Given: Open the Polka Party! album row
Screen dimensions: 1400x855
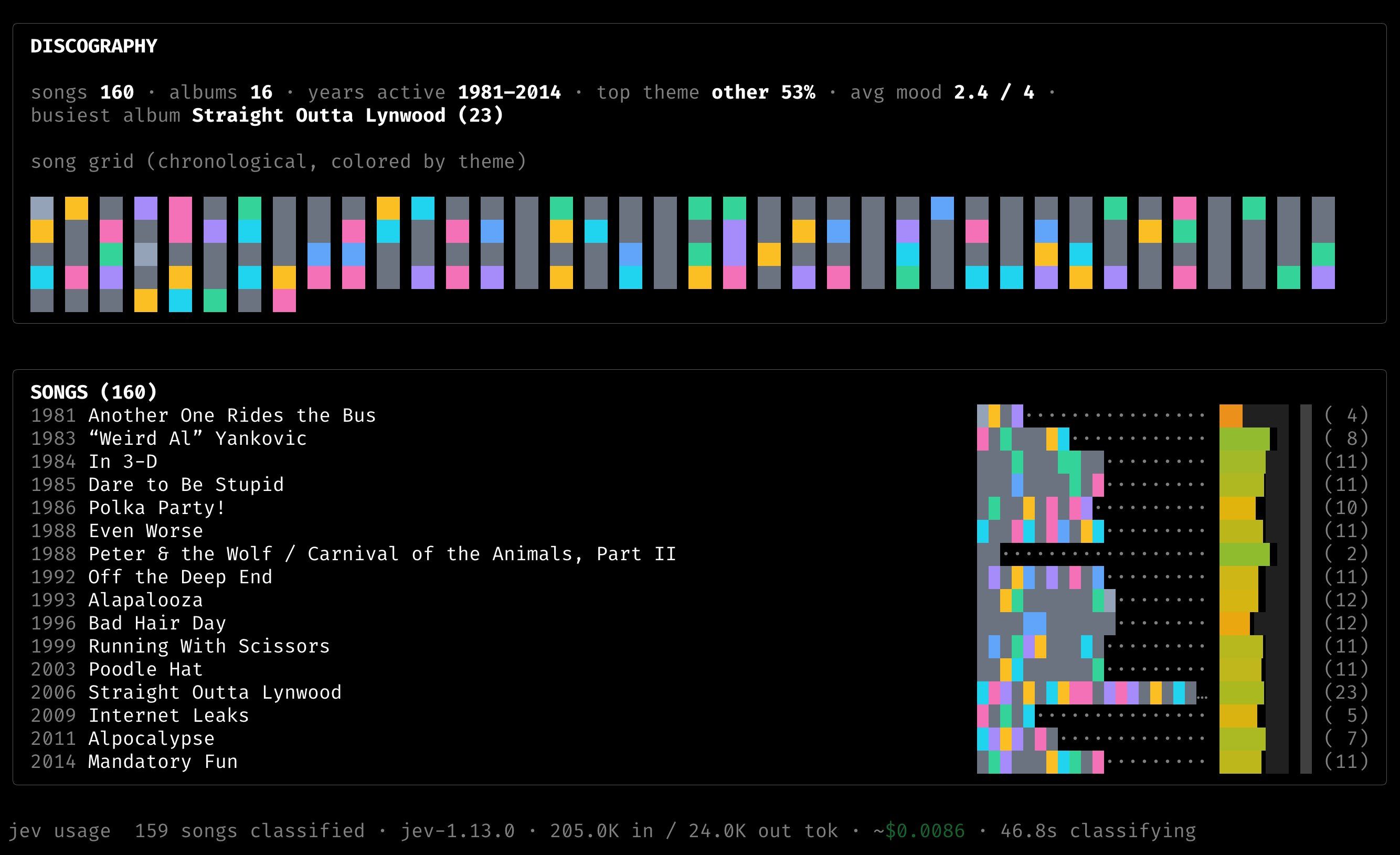Looking at the screenshot, I should (699, 508).
